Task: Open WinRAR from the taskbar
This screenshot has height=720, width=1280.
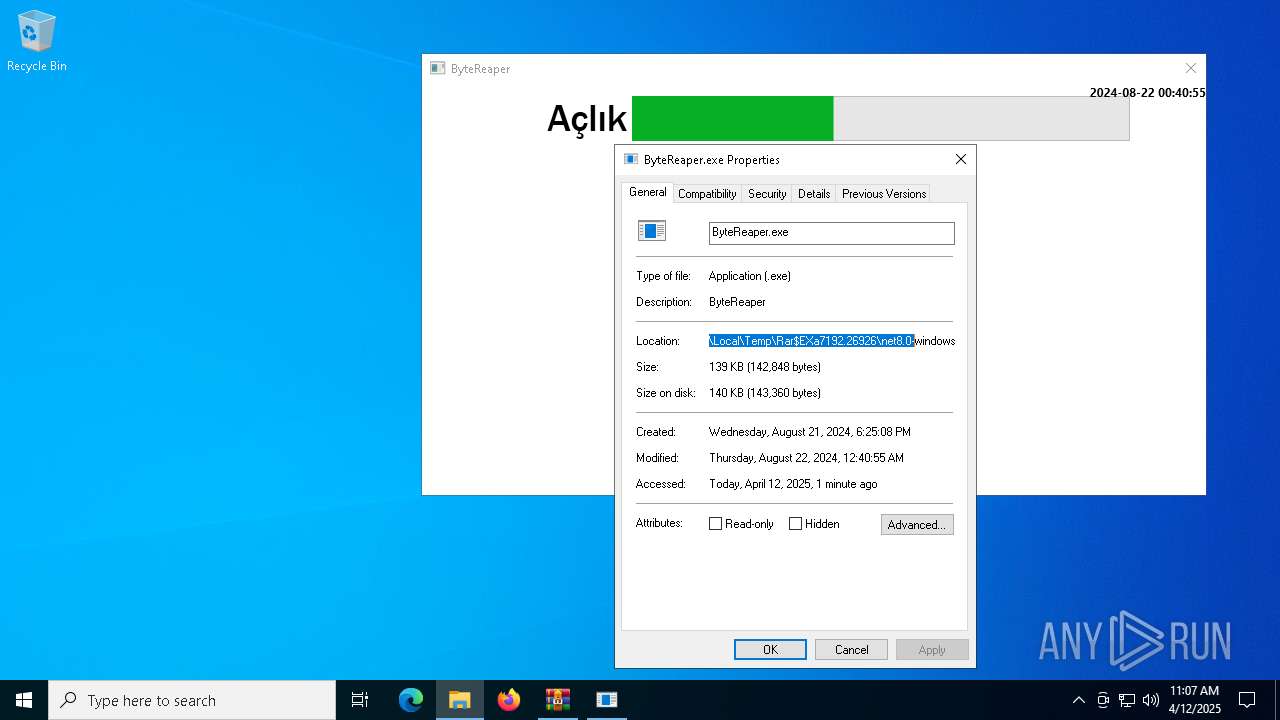Action: (558, 700)
